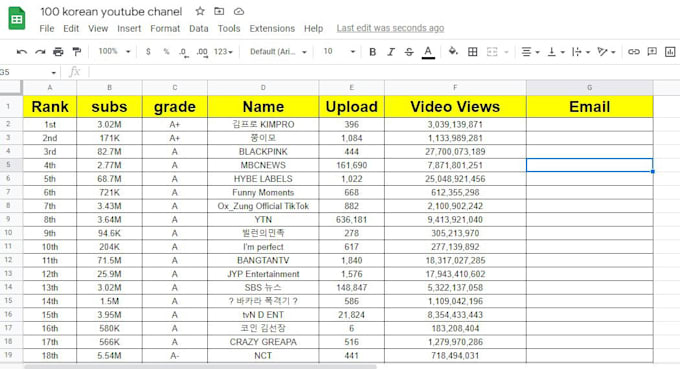Increase decimal places
The image size is (680, 369).
[x=202, y=52]
